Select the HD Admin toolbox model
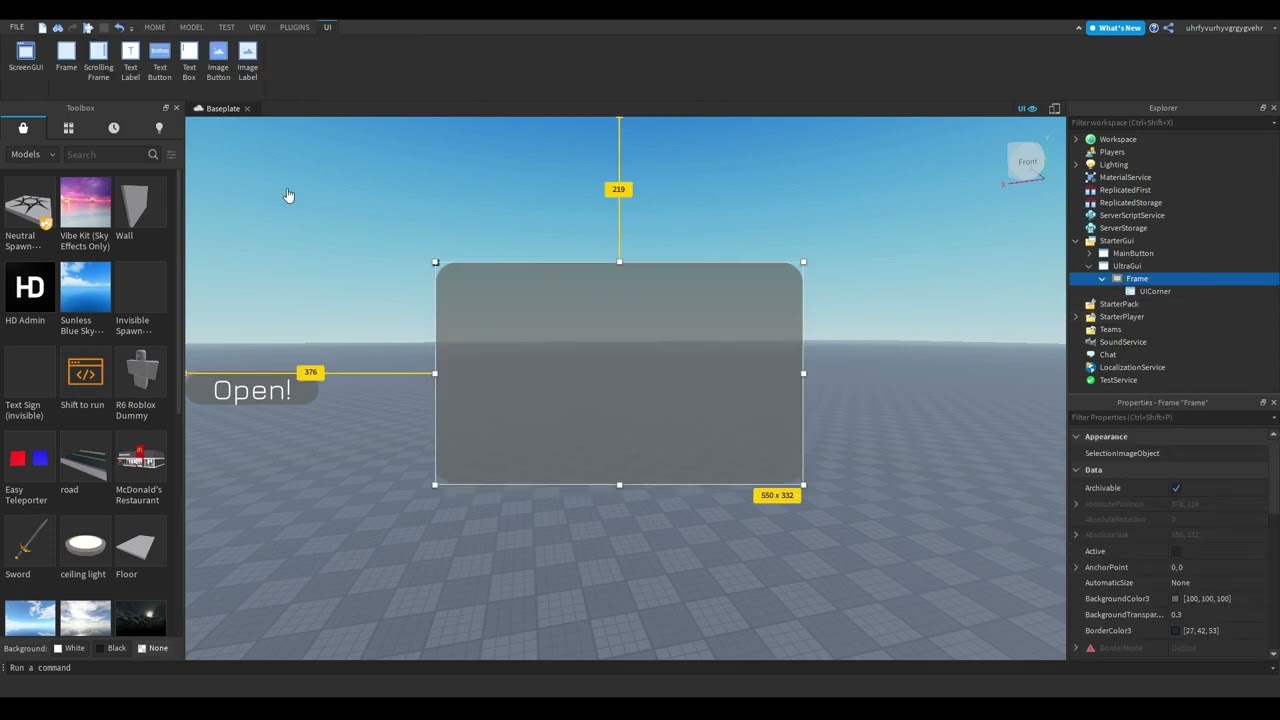The height and width of the screenshot is (720, 1280). tap(29, 295)
